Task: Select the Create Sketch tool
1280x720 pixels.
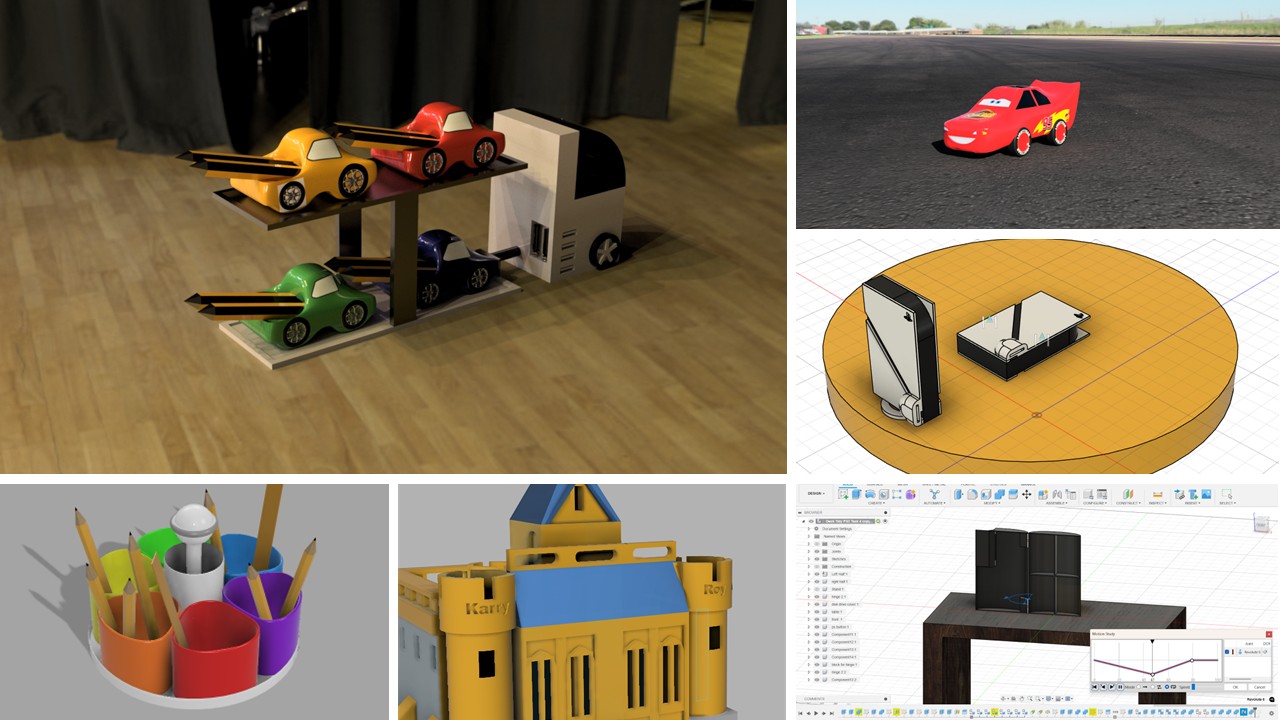Action: point(843,494)
